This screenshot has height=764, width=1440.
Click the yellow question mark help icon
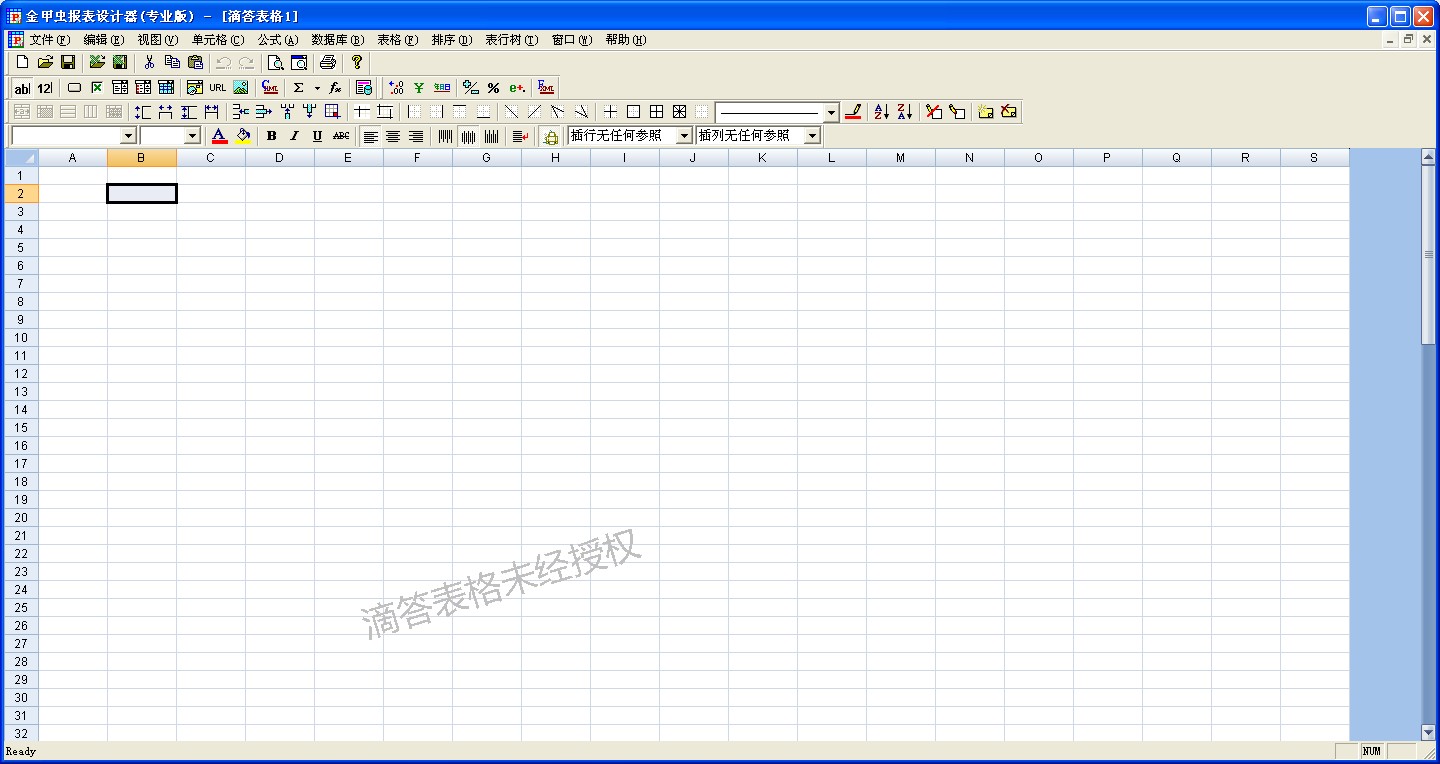coord(357,62)
